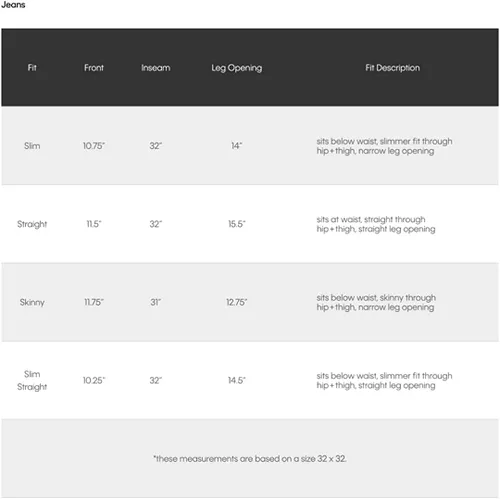Click the Front column header
Screen dimensions: 500x499
tap(94, 68)
